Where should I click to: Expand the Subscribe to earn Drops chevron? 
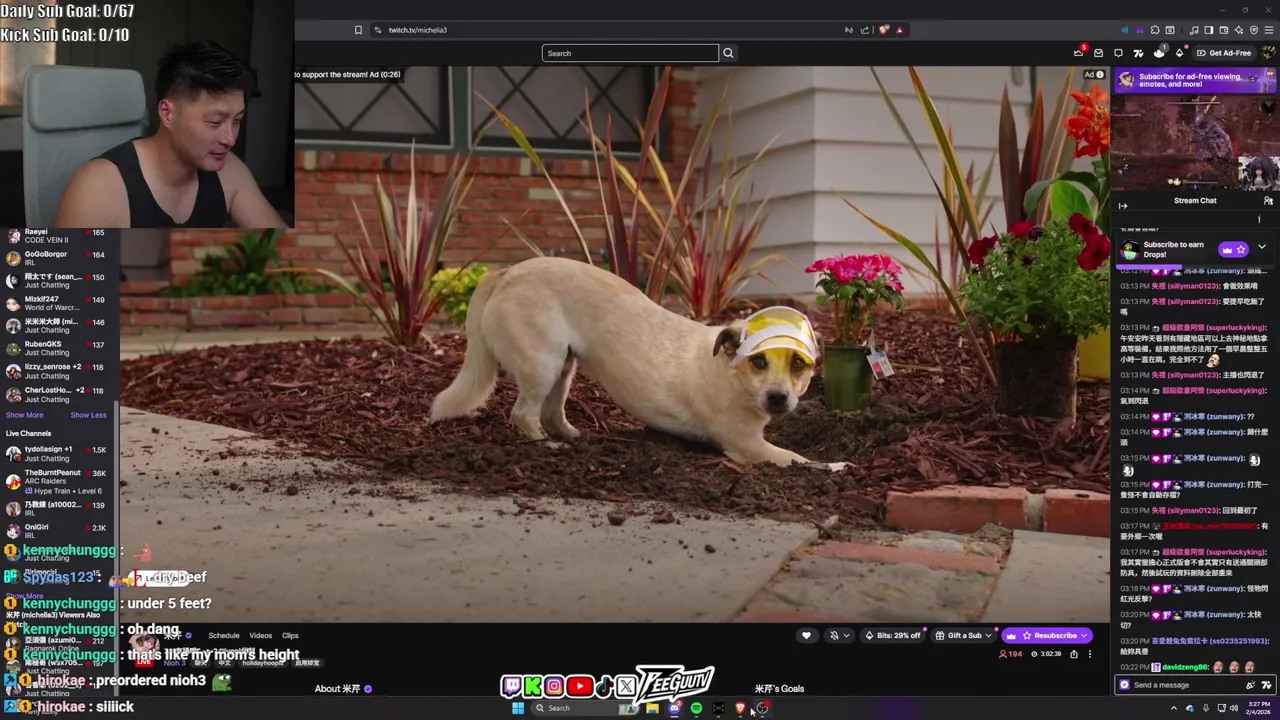coord(1262,248)
